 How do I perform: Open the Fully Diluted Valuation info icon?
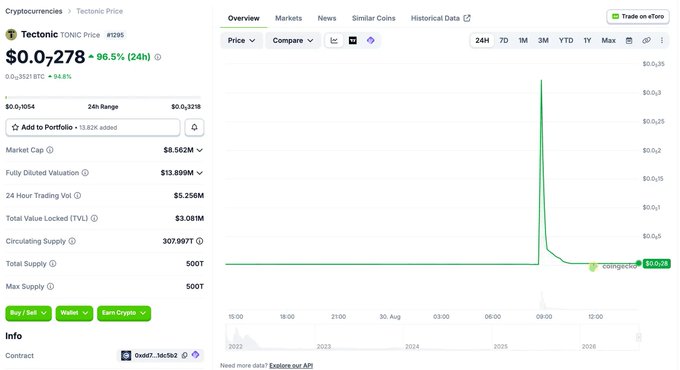click(x=85, y=173)
